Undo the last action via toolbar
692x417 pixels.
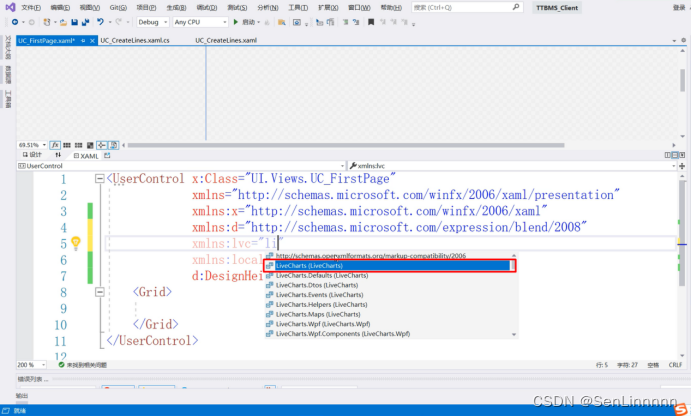click(100, 22)
